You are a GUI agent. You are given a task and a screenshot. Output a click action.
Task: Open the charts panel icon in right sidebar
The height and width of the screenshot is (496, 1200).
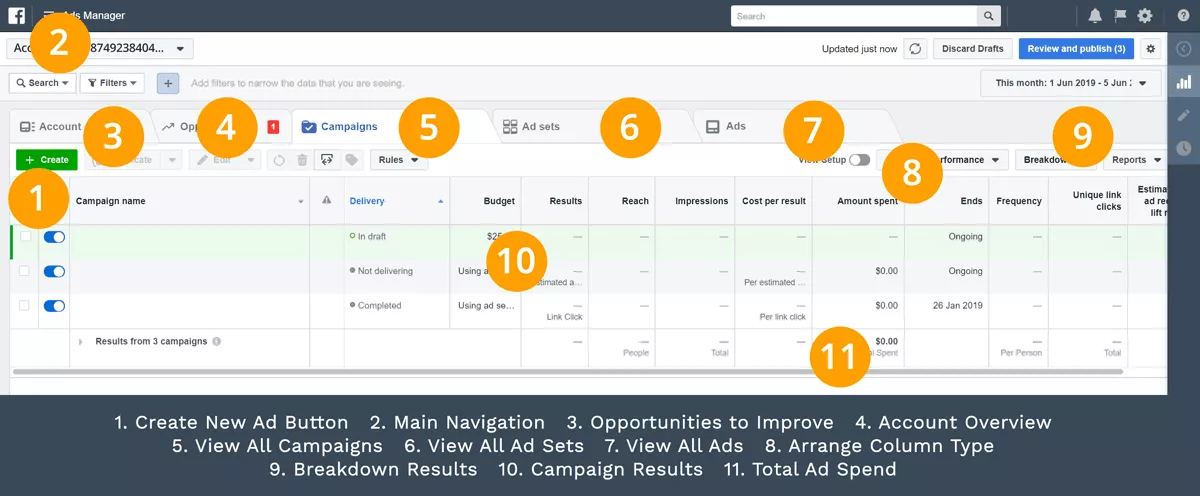[1184, 82]
